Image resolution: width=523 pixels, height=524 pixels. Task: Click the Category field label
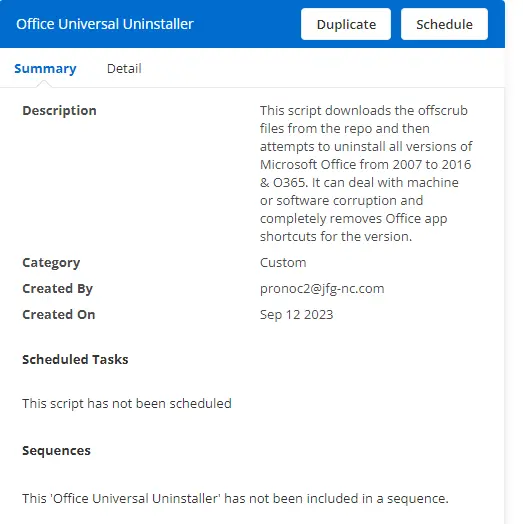tap(51, 263)
